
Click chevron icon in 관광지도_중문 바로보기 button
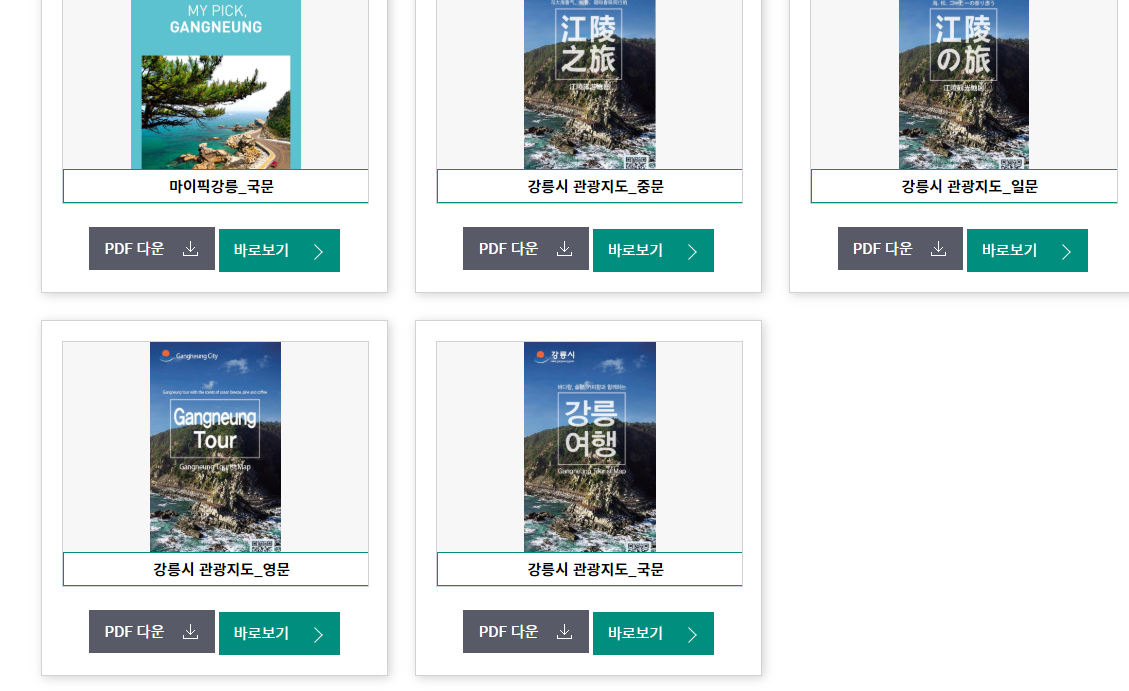pyautogui.click(x=693, y=251)
